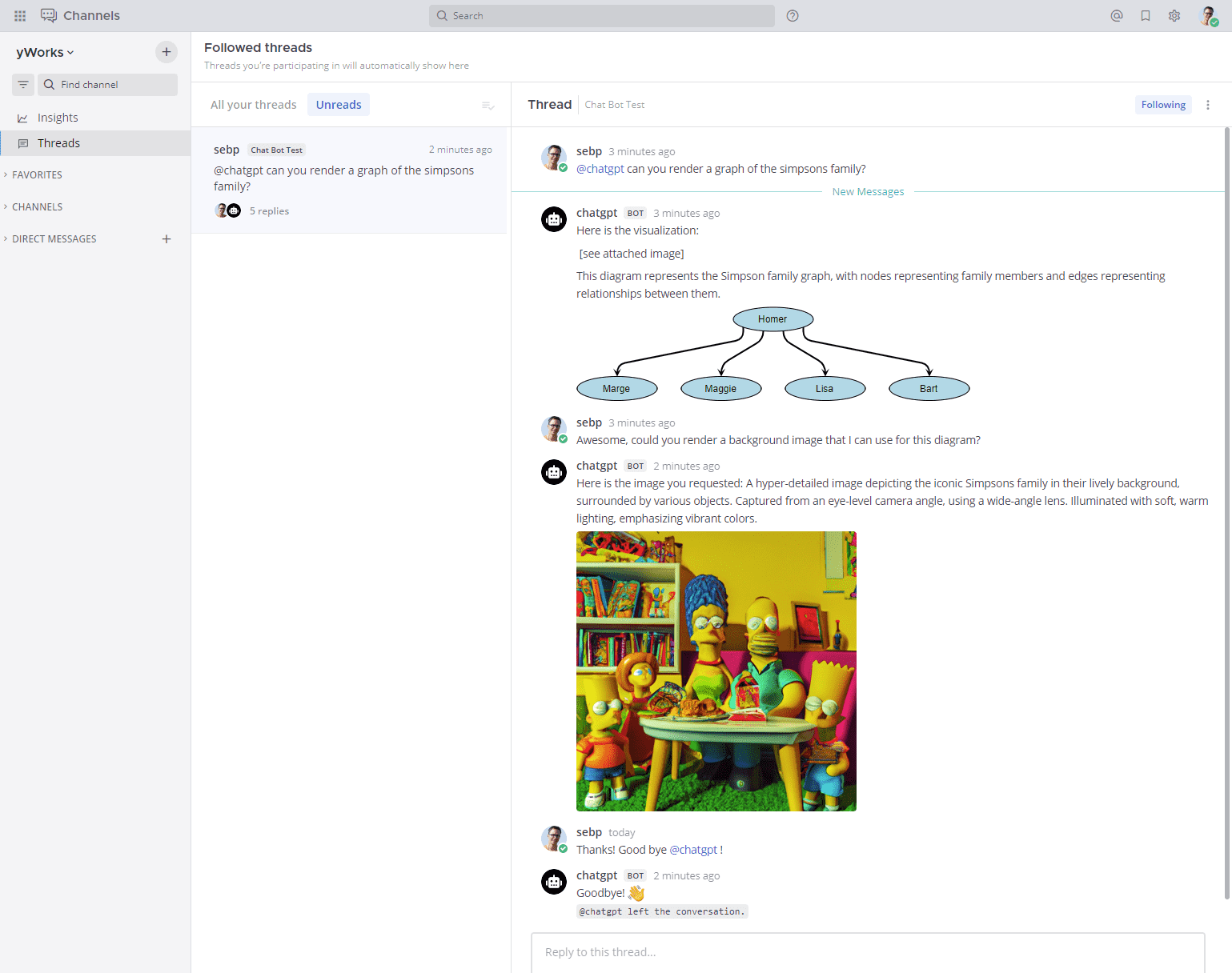The image size is (1232, 973).
Task: Open saved bookmarks via the bookmark icon
Action: click(1145, 15)
